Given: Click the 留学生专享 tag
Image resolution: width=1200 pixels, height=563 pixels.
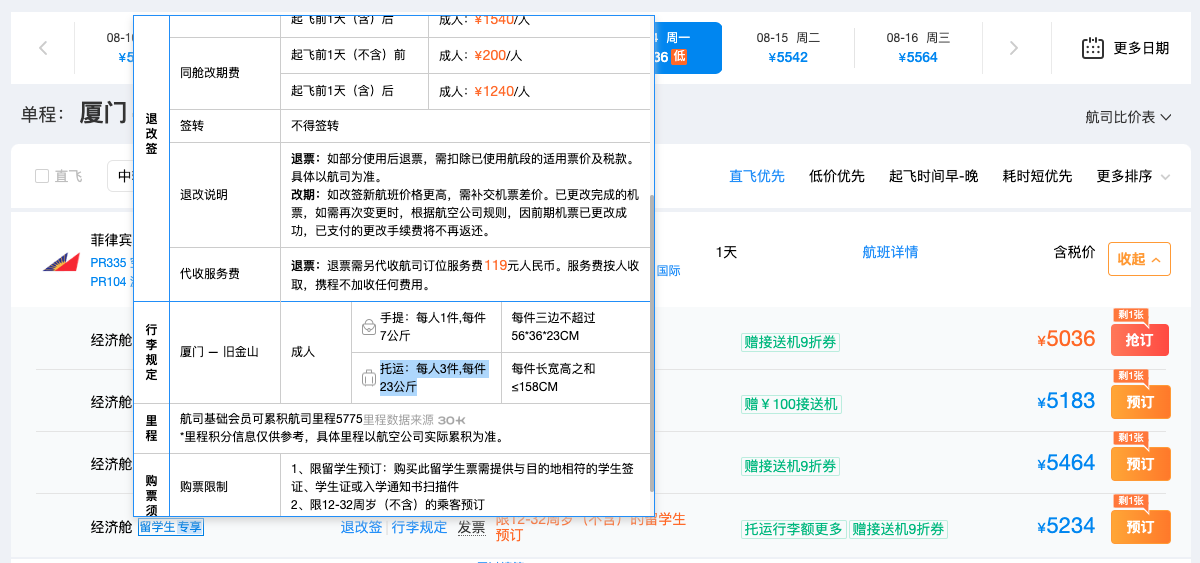Looking at the screenshot, I should tap(170, 527).
